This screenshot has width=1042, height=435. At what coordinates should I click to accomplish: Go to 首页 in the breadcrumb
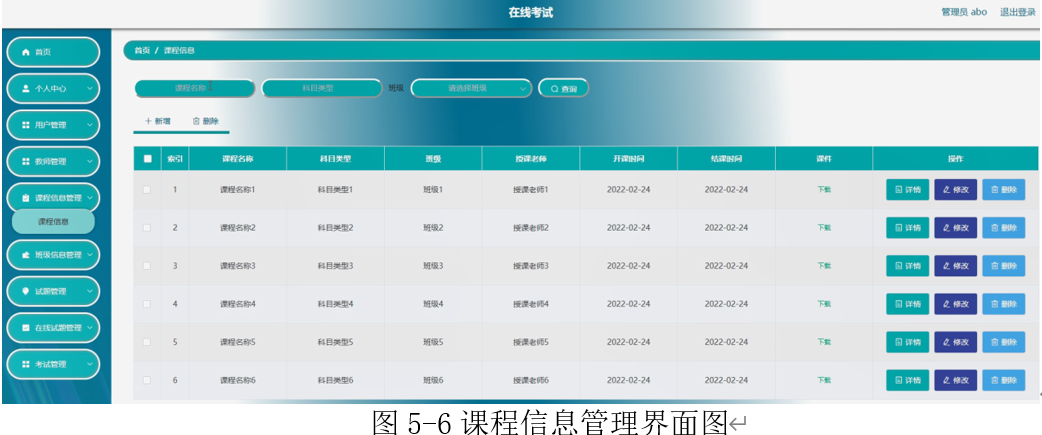click(142, 50)
